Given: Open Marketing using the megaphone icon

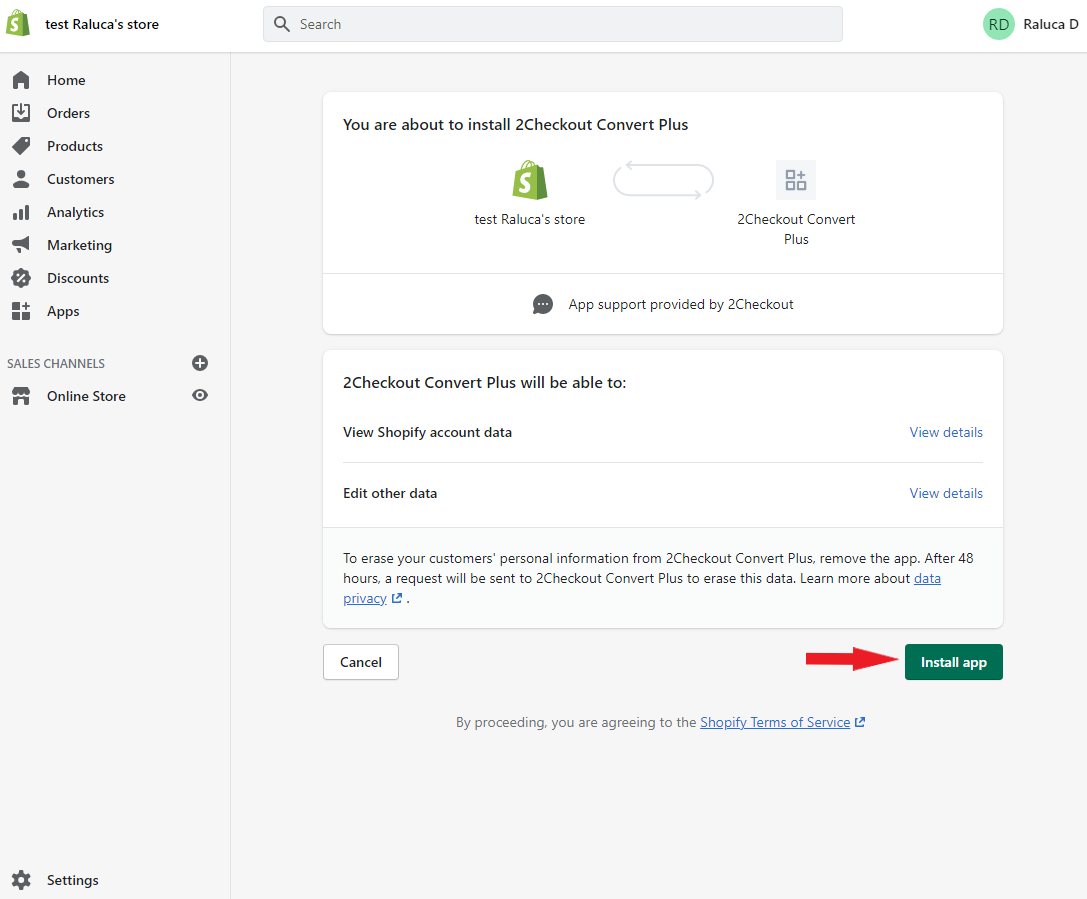Looking at the screenshot, I should pos(23,244).
